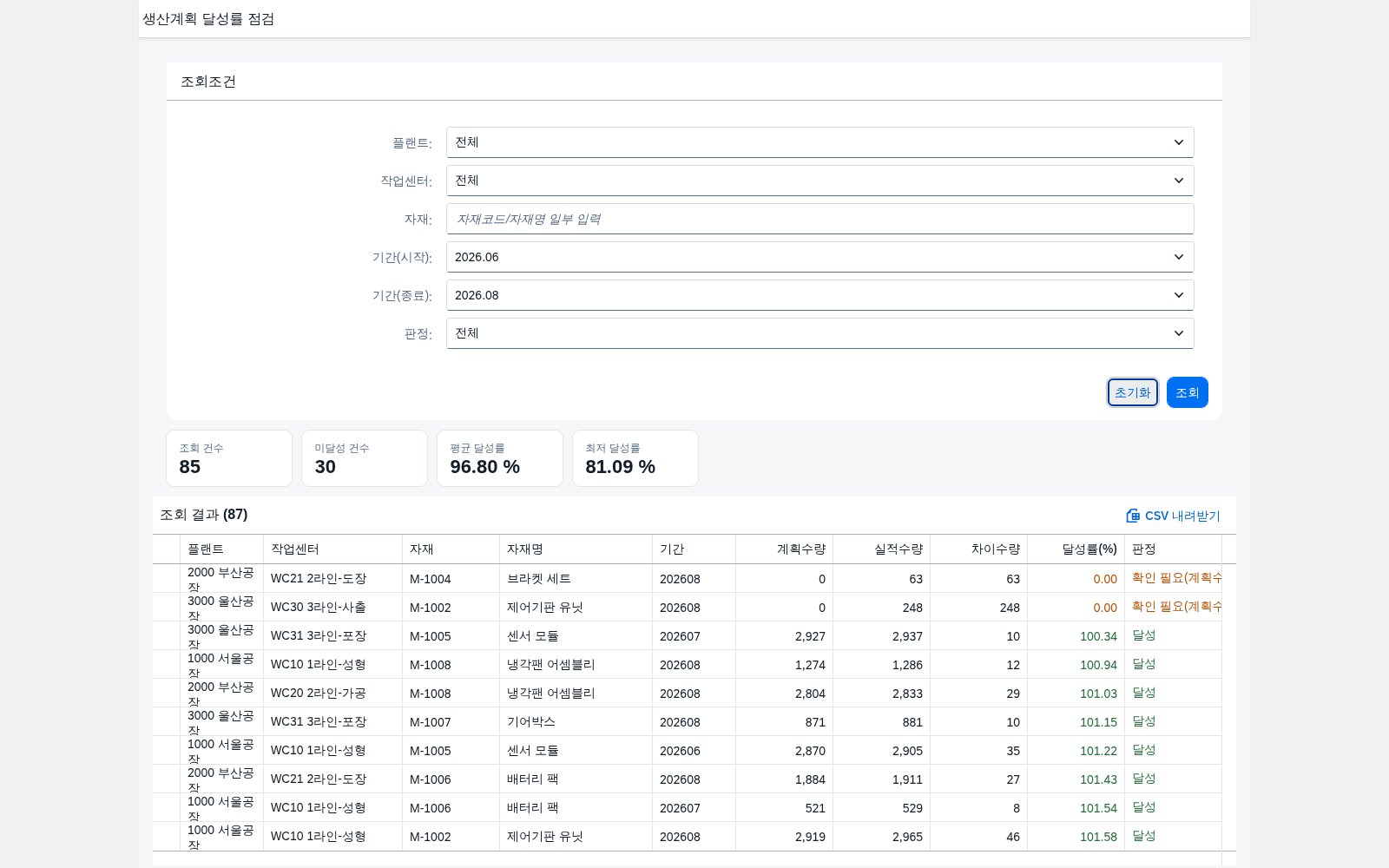This screenshot has height=868, width=1389.
Task: Select WC30 3라인-사출 work center cell
Action: point(332,608)
